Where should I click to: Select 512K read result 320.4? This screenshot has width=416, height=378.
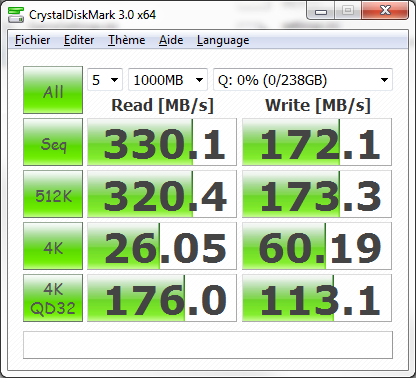click(x=162, y=194)
